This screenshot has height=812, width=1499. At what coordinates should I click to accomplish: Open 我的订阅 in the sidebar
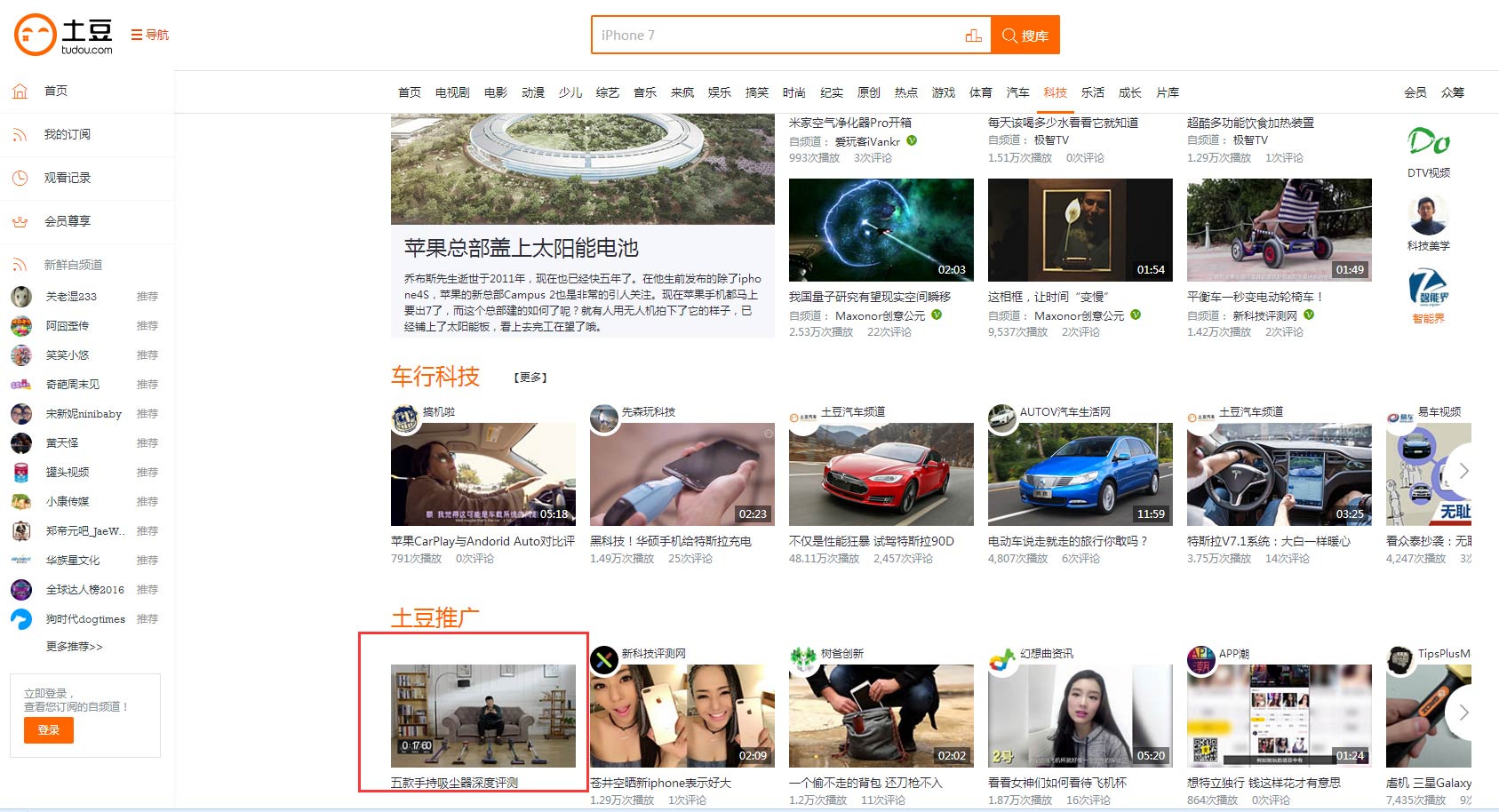click(67, 134)
